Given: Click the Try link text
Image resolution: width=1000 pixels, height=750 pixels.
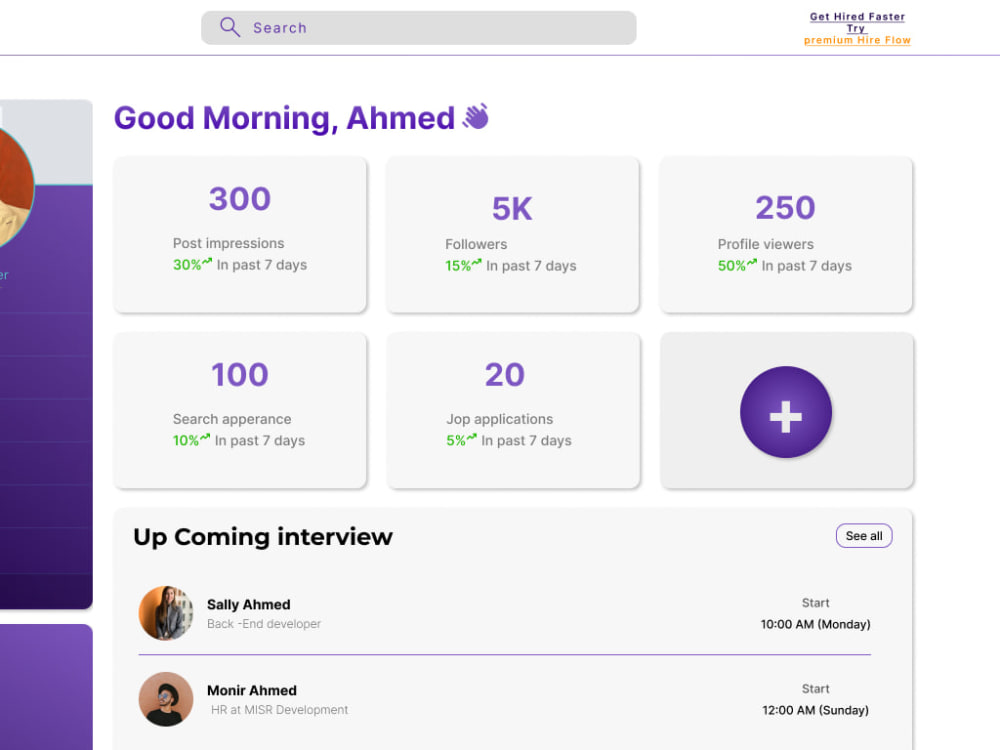Looking at the screenshot, I should tap(856, 28).
